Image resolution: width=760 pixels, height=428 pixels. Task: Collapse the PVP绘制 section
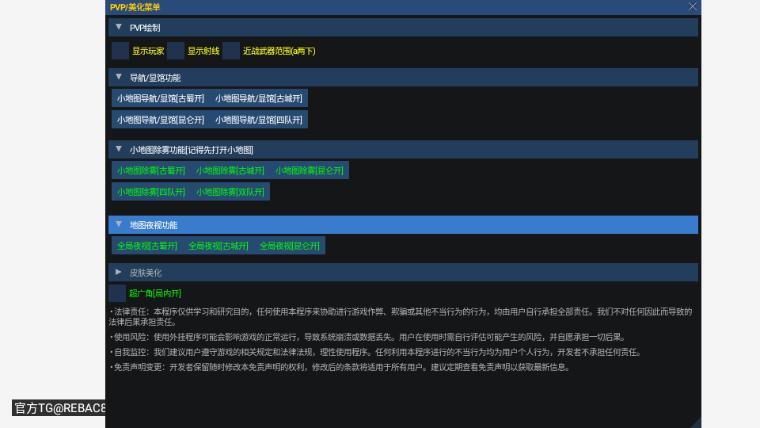pyautogui.click(x=119, y=28)
